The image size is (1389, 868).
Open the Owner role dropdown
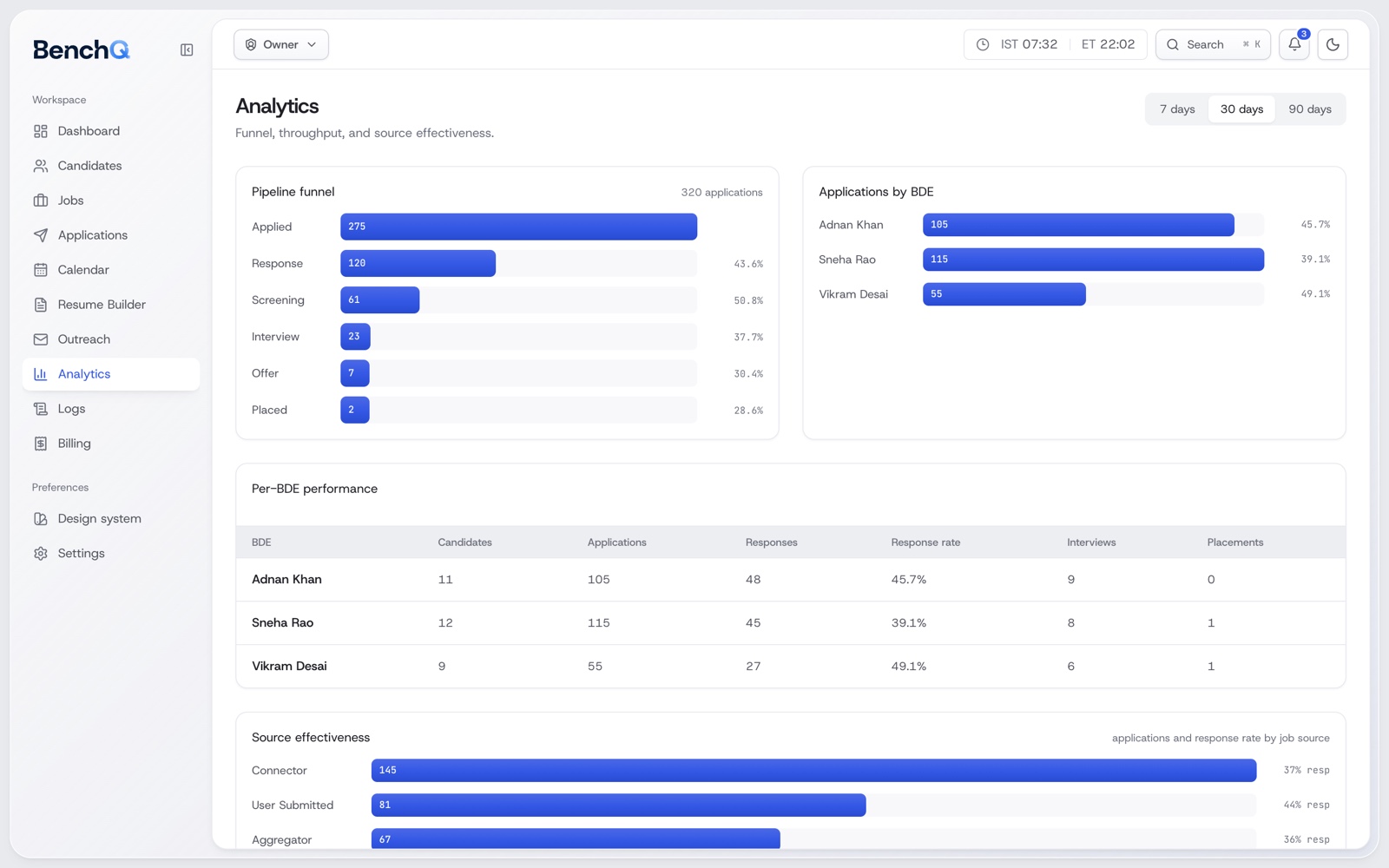point(281,44)
